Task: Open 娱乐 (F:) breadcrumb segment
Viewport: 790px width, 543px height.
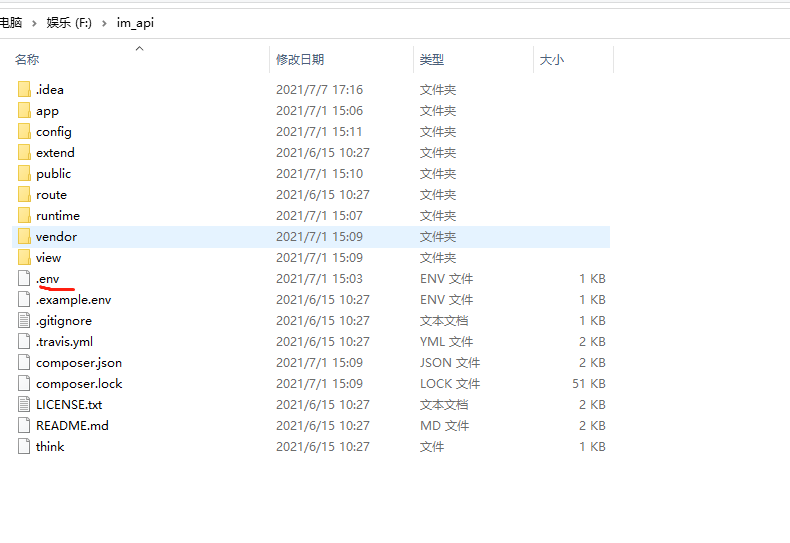Action: 69,23
